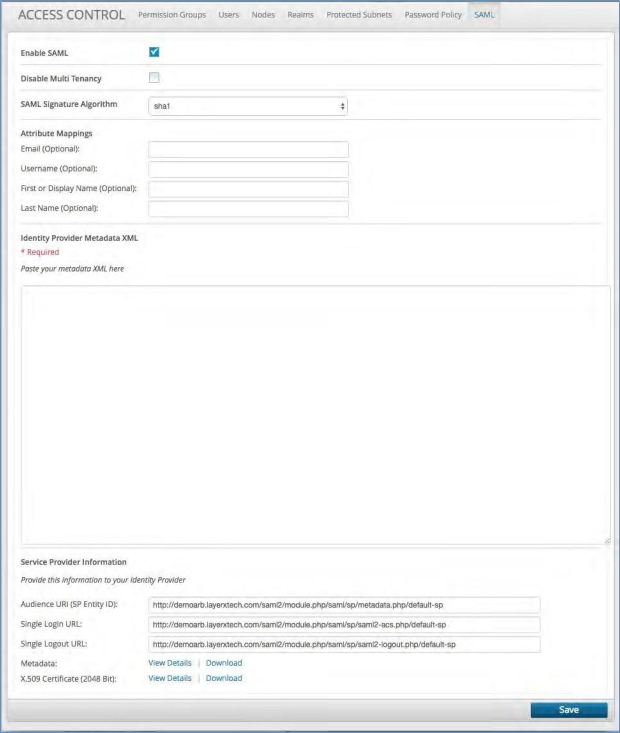The height and width of the screenshot is (733, 620).
Task: Click the Save button
Action: 568,710
